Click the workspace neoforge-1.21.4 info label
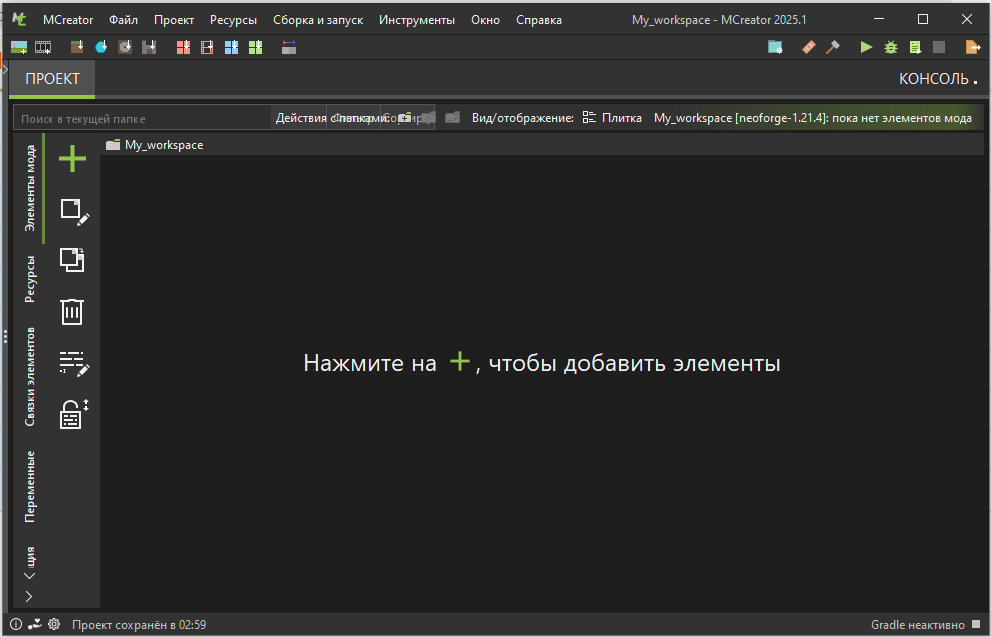 click(813, 118)
